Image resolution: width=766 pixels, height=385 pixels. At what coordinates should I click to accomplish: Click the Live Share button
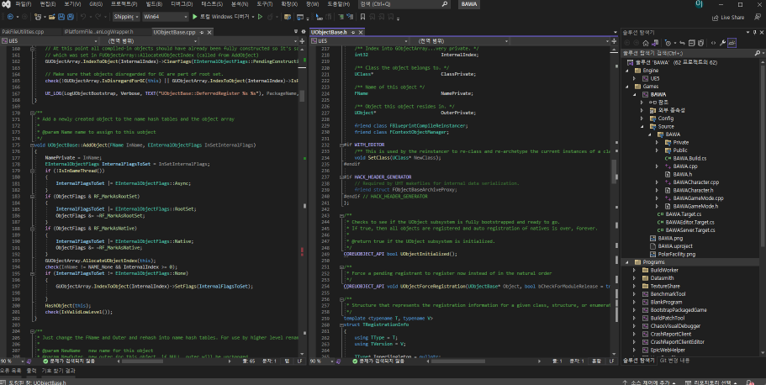click(x=727, y=17)
